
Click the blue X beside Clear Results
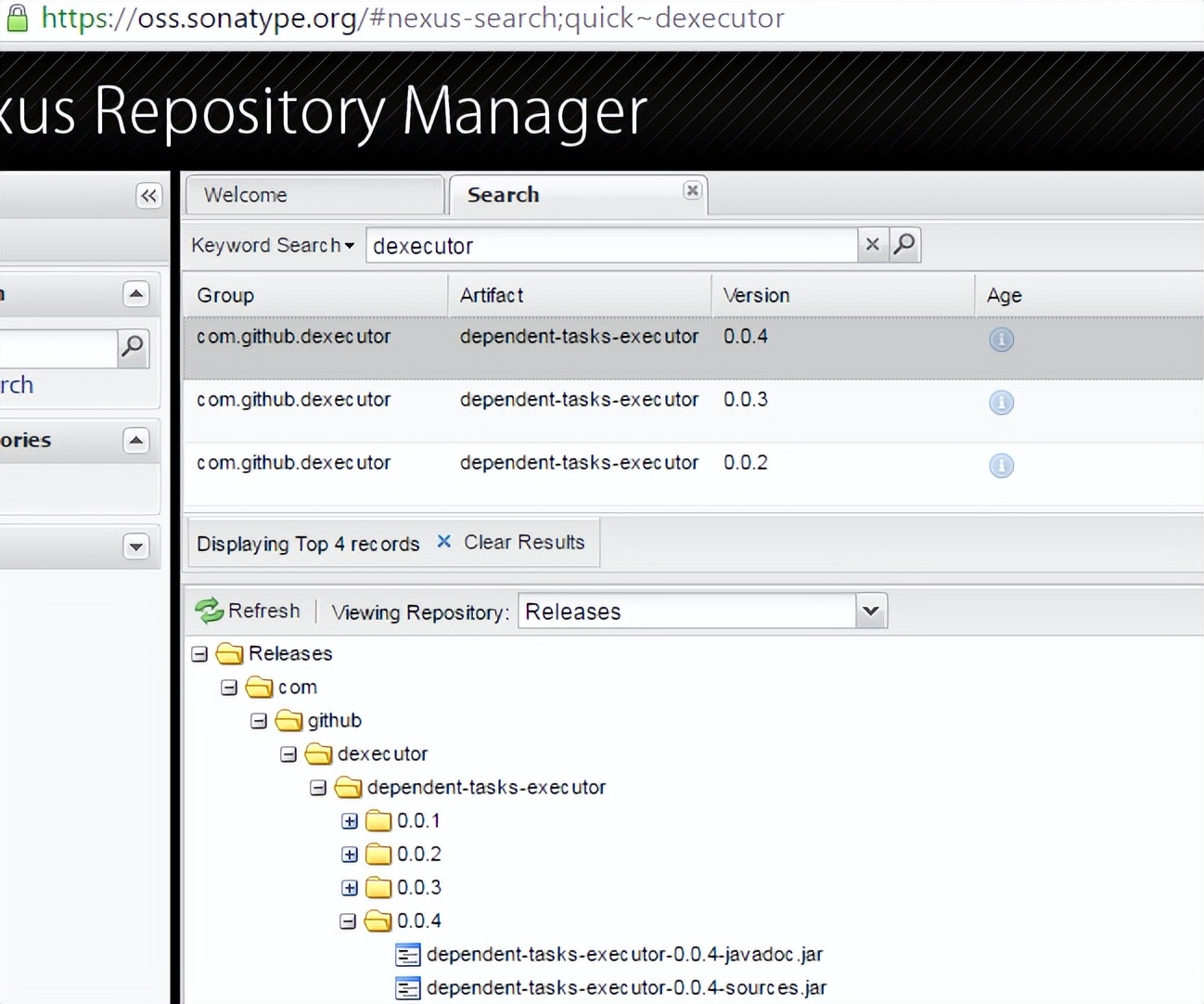[x=444, y=541]
